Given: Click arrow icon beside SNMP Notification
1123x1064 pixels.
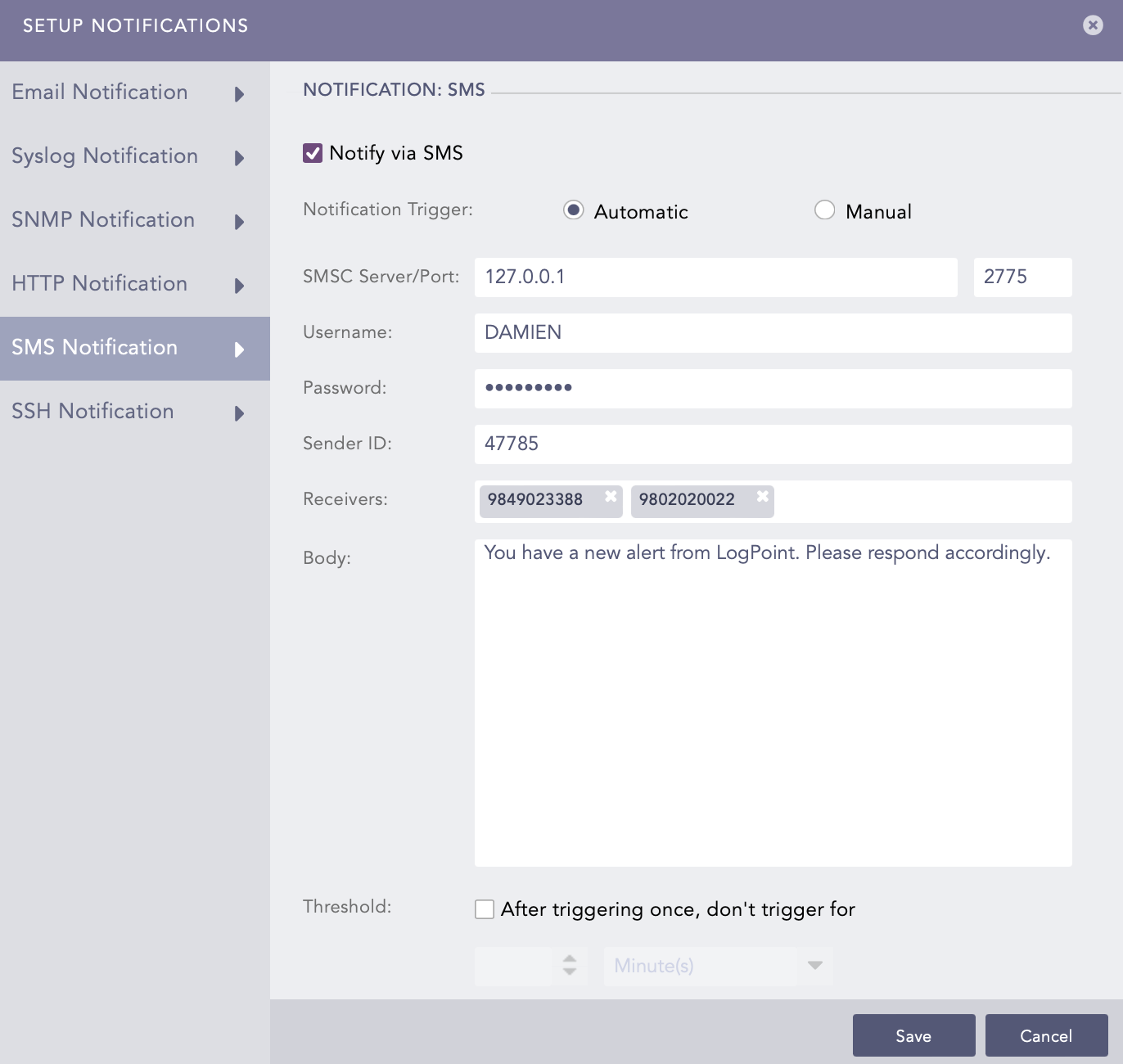Looking at the screenshot, I should click(239, 222).
